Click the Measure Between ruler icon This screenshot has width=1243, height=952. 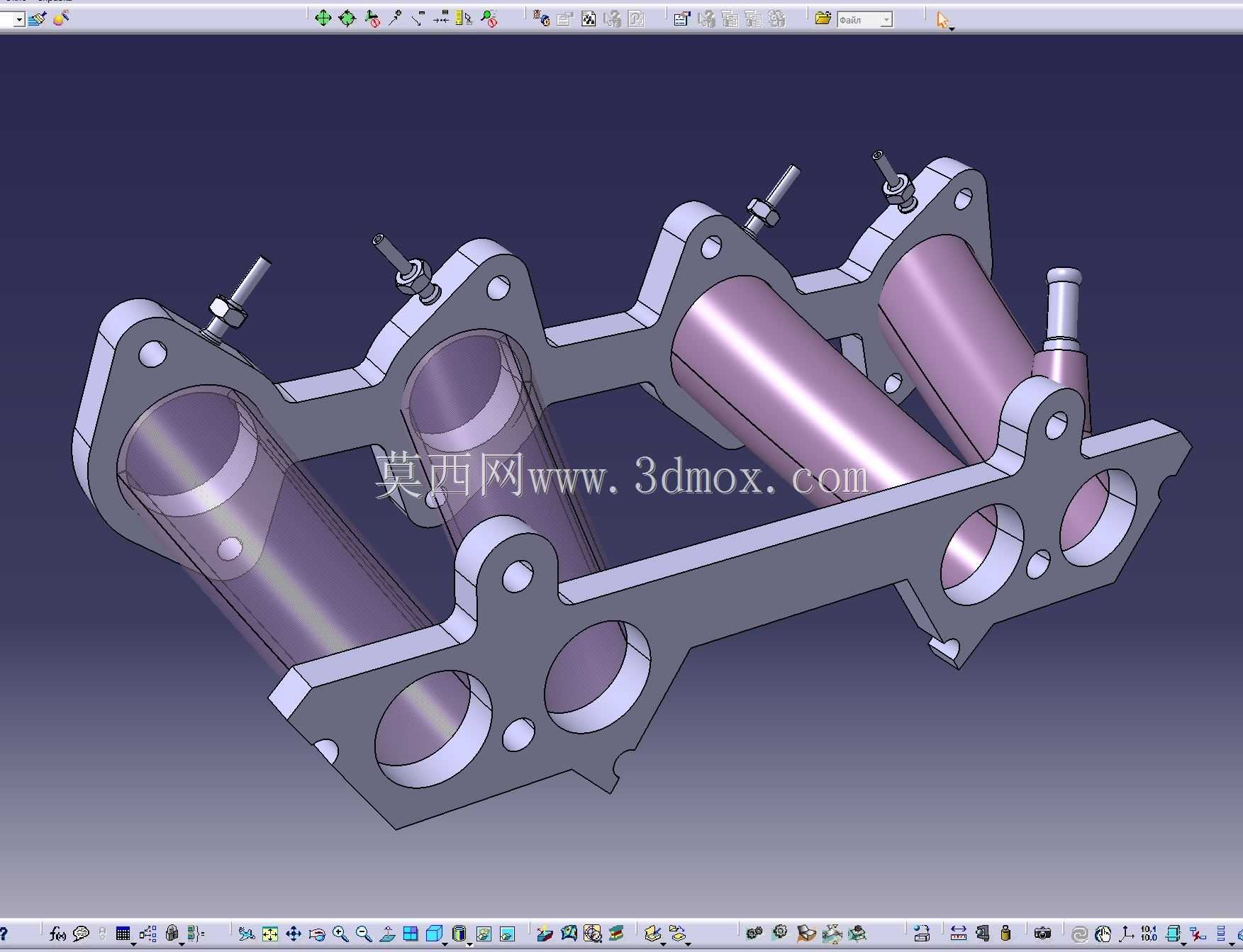[959, 934]
